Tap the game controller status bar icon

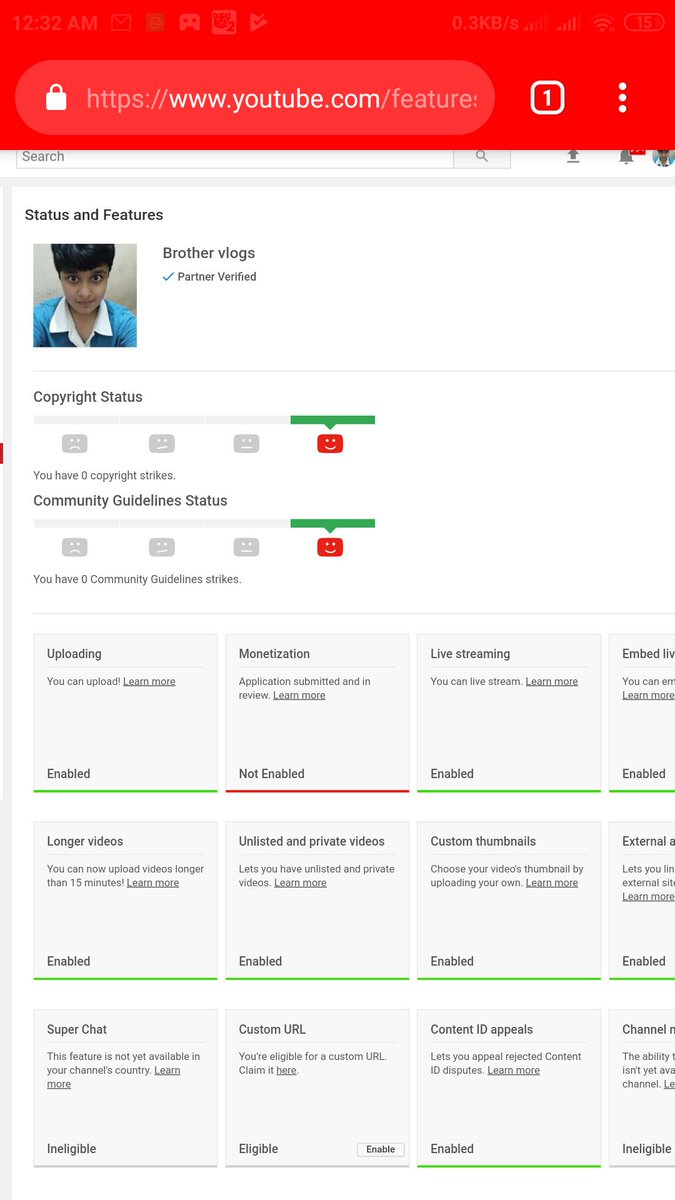pos(188,22)
